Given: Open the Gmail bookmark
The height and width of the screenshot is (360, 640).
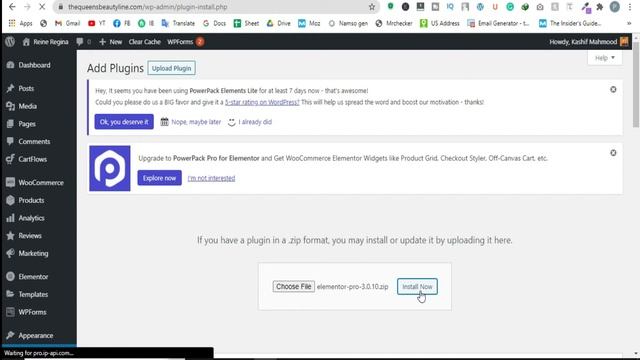Looking at the screenshot, I should tap(68, 23).
